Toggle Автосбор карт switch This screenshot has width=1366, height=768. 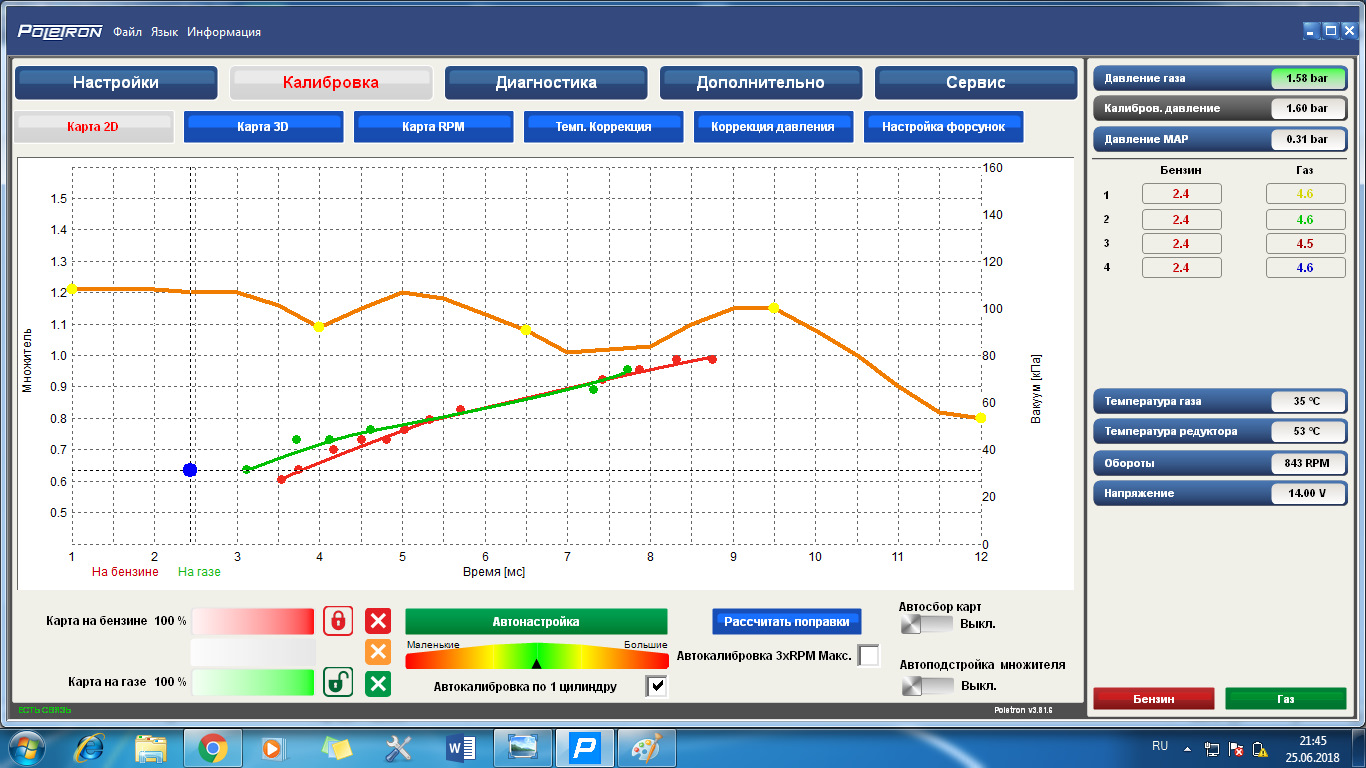(x=926, y=623)
